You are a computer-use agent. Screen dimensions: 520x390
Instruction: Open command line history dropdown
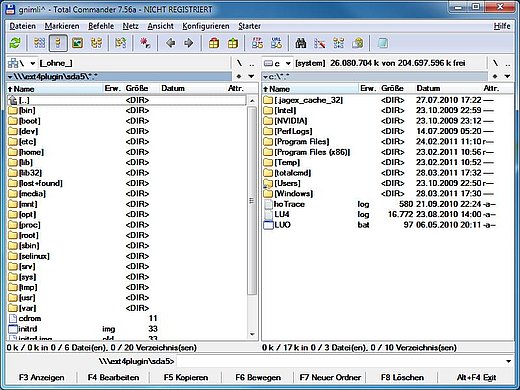click(508, 361)
